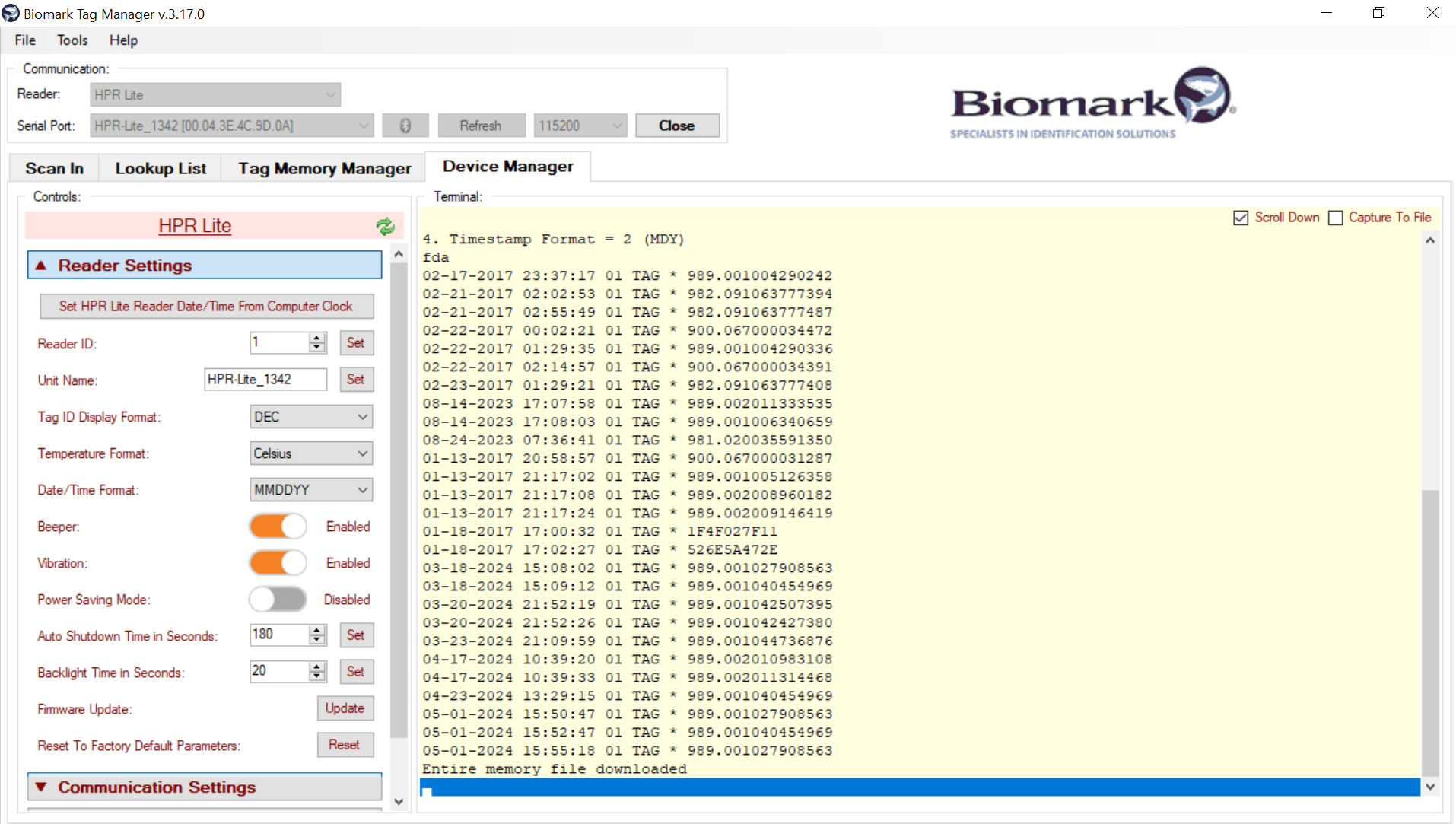Switch to the Tag Memory Manager tab

click(x=324, y=168)
